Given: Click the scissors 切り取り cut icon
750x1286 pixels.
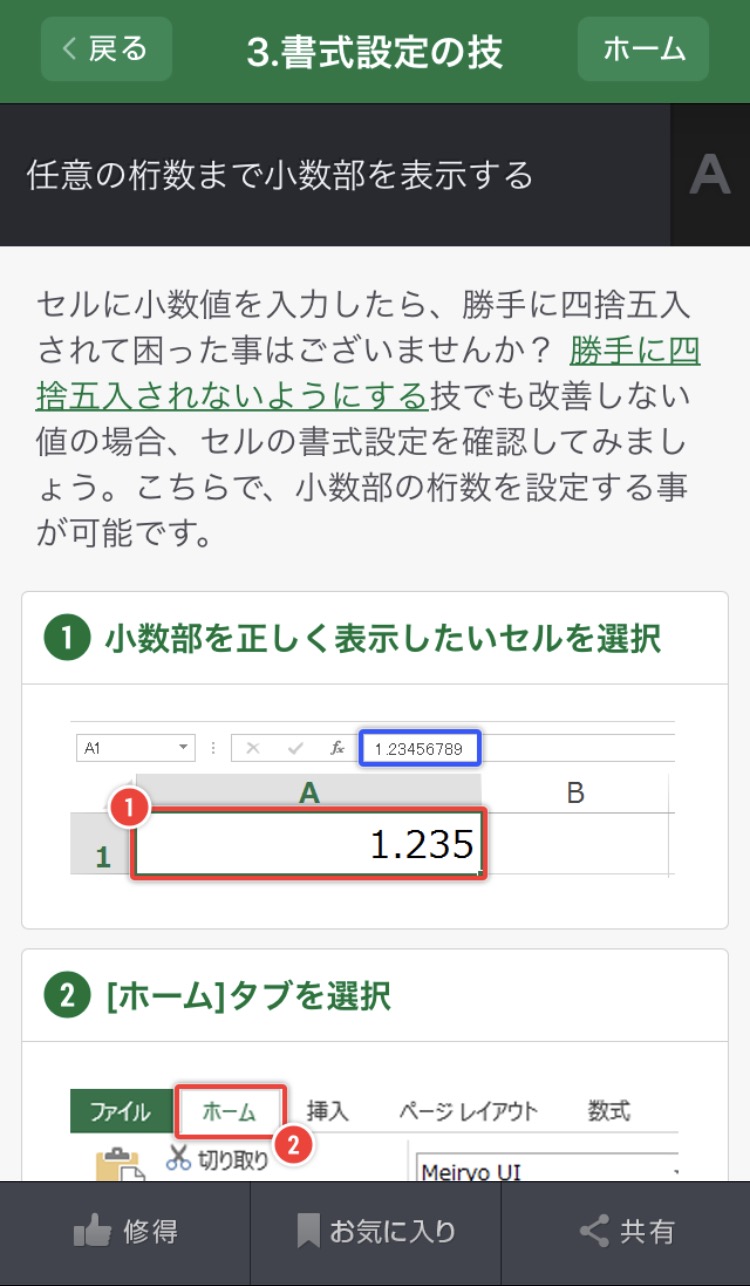Looking at the screenshot, I should coord(179,1158).
